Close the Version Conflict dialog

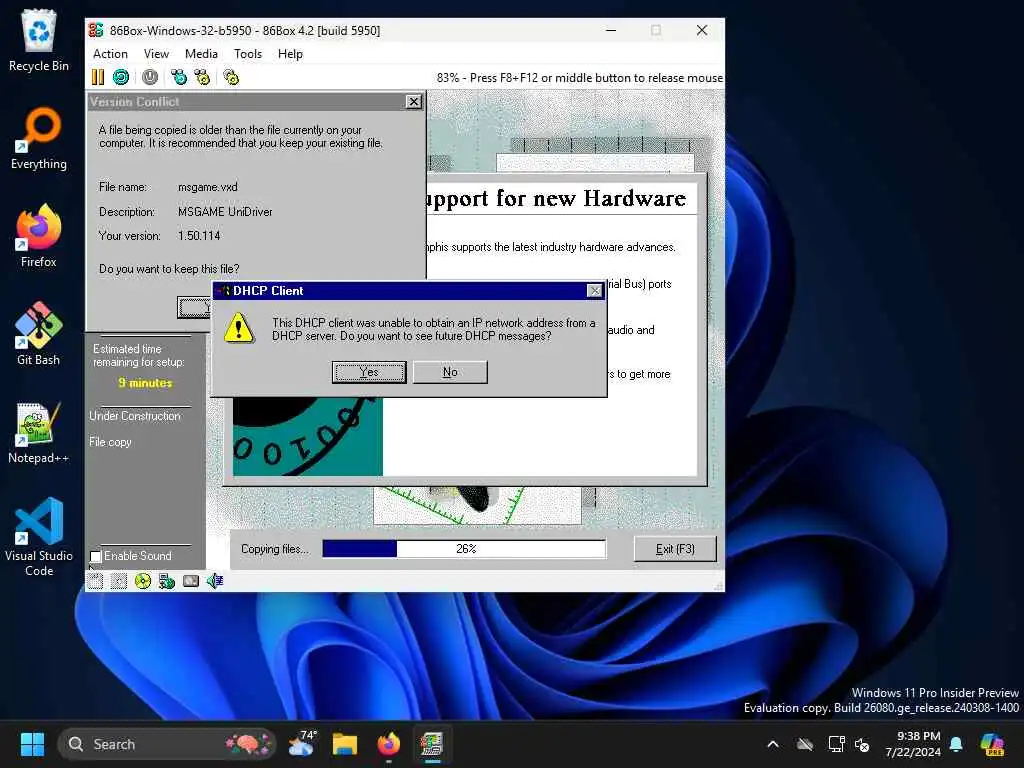pyautogui.click(x=413, y=102)
